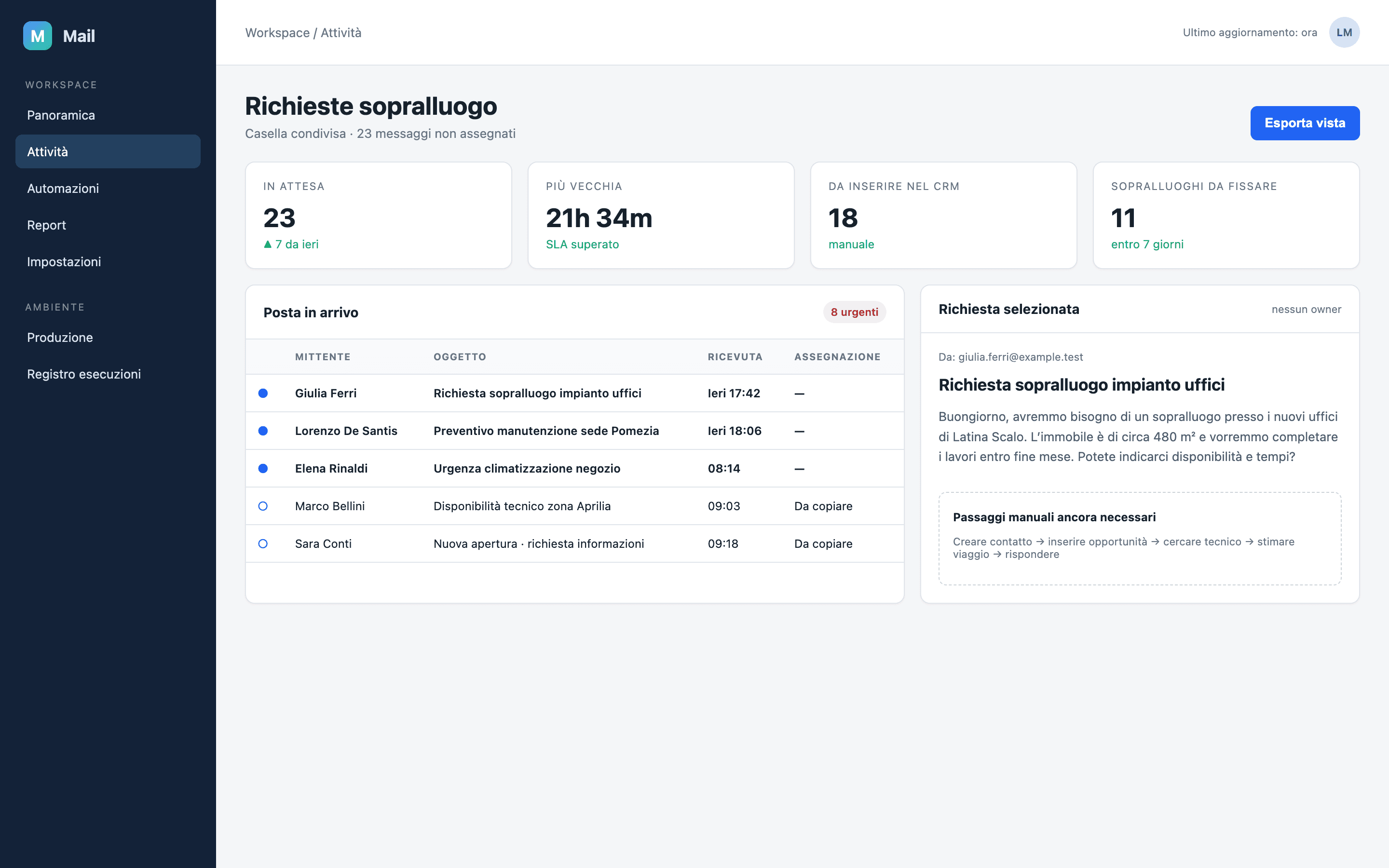Click received time 'Ieri 18:06'
This screenshot has height=868, width=1389.
[x=734, y=431]
